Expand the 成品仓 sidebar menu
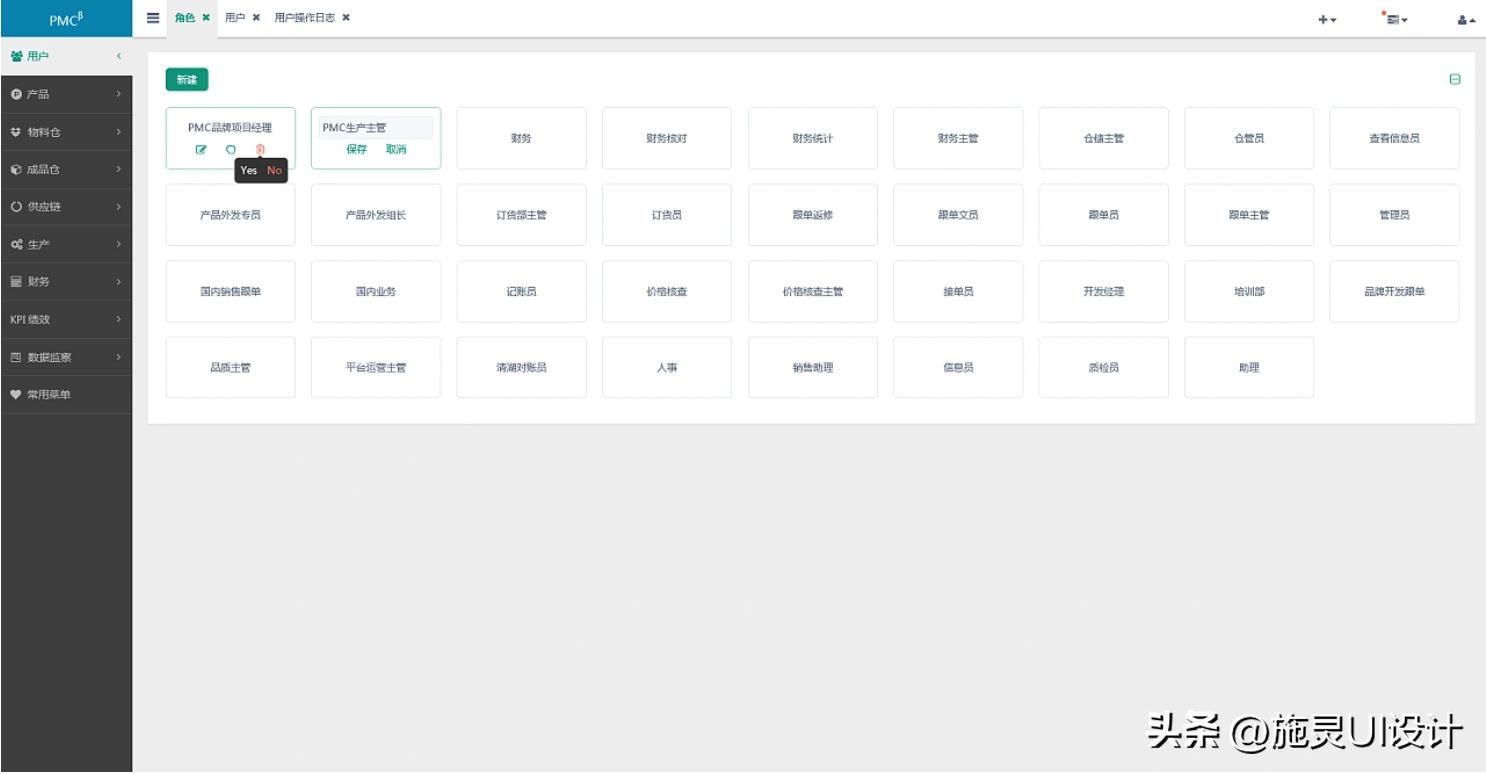This screenshot has width=1486, height=774. point(66,169)
